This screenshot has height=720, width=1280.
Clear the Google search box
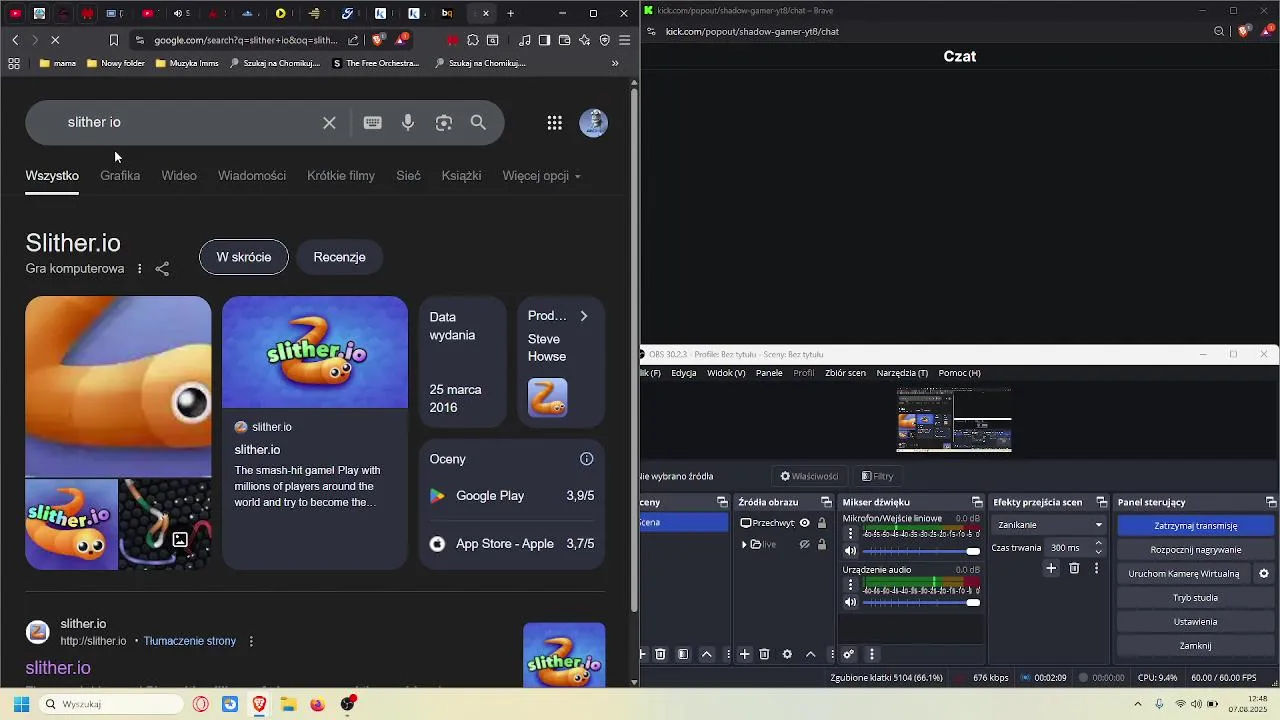[329, 122]
